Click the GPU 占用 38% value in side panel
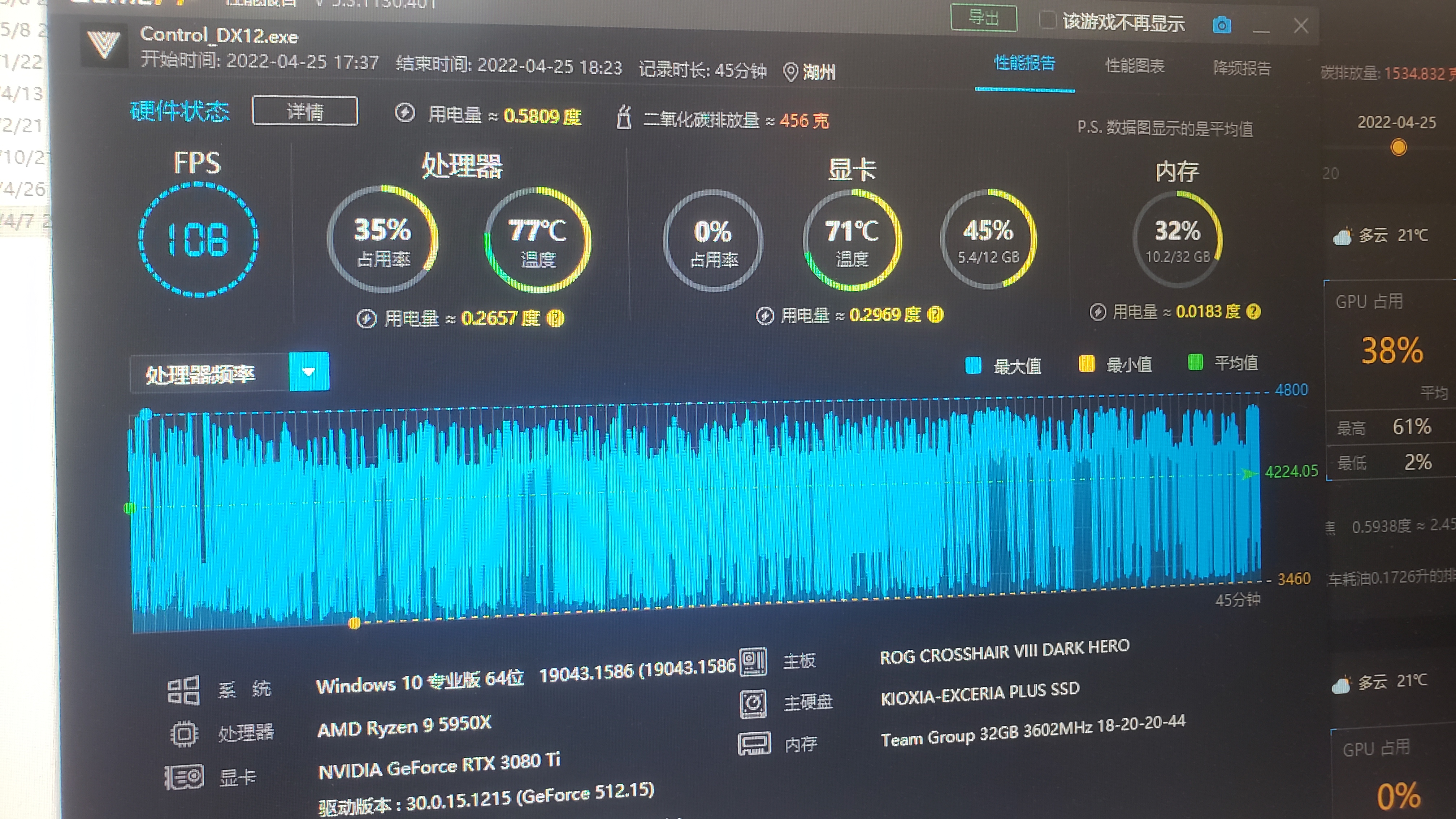The width and height of the screenshot is (1456, 819). [1392, 350]
